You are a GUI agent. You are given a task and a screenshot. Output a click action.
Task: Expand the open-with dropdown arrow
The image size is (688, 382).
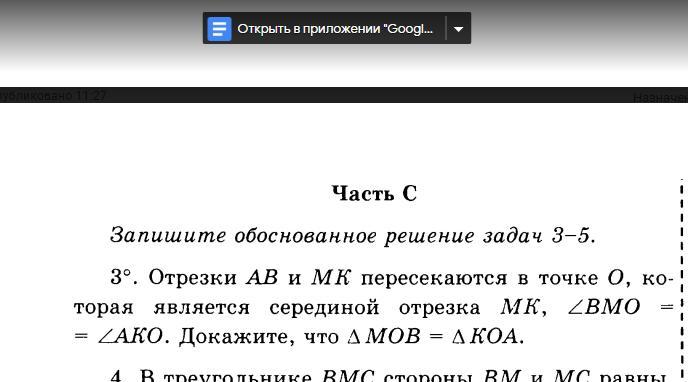(x=458, y=29)
